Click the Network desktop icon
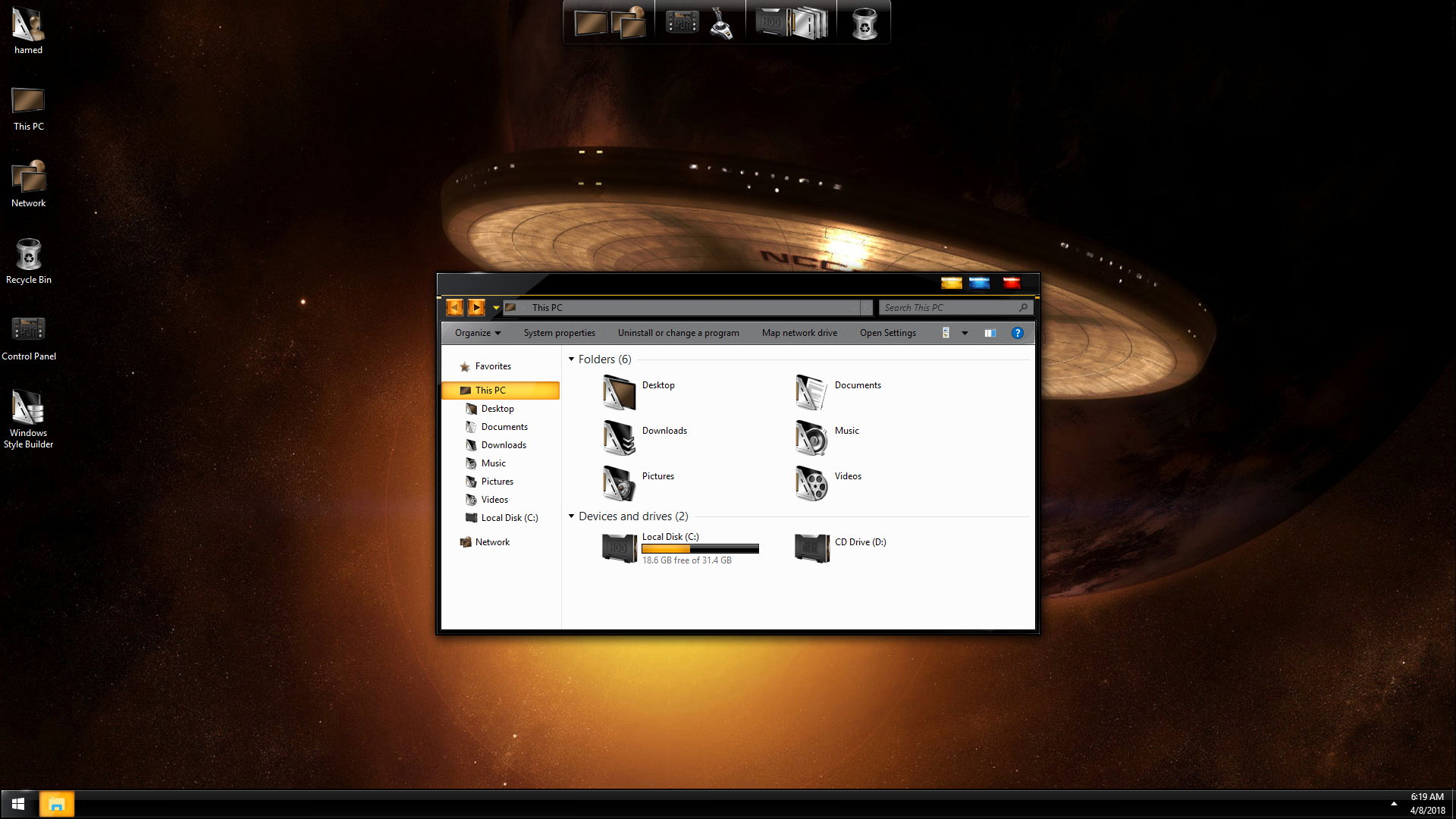This screenshot has width=1456, height=819. 27,177
